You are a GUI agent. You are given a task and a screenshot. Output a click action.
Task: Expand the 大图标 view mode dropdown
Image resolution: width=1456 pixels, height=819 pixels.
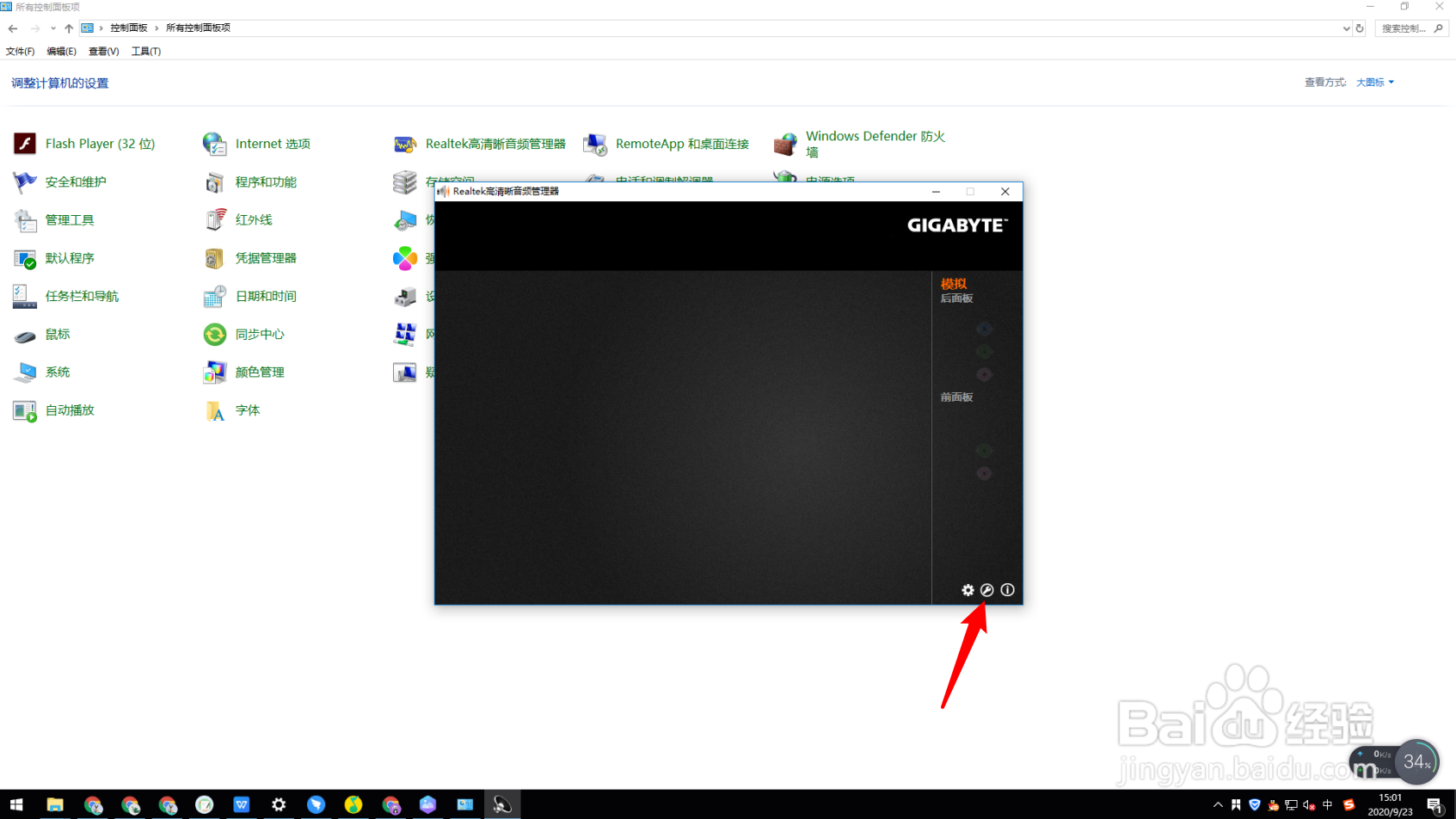(x=1375, y=83)
